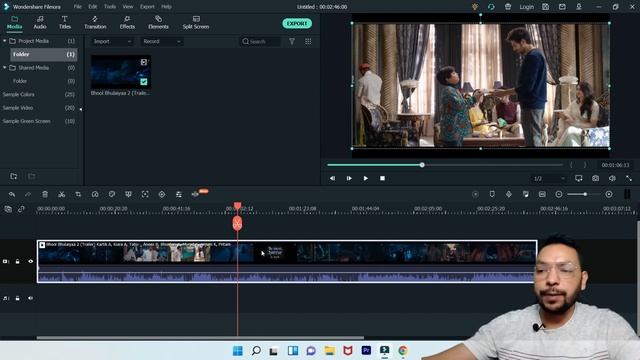Collapse the Shared Media tree
This screenshot has width=640, height=360.
coord(4,67)
